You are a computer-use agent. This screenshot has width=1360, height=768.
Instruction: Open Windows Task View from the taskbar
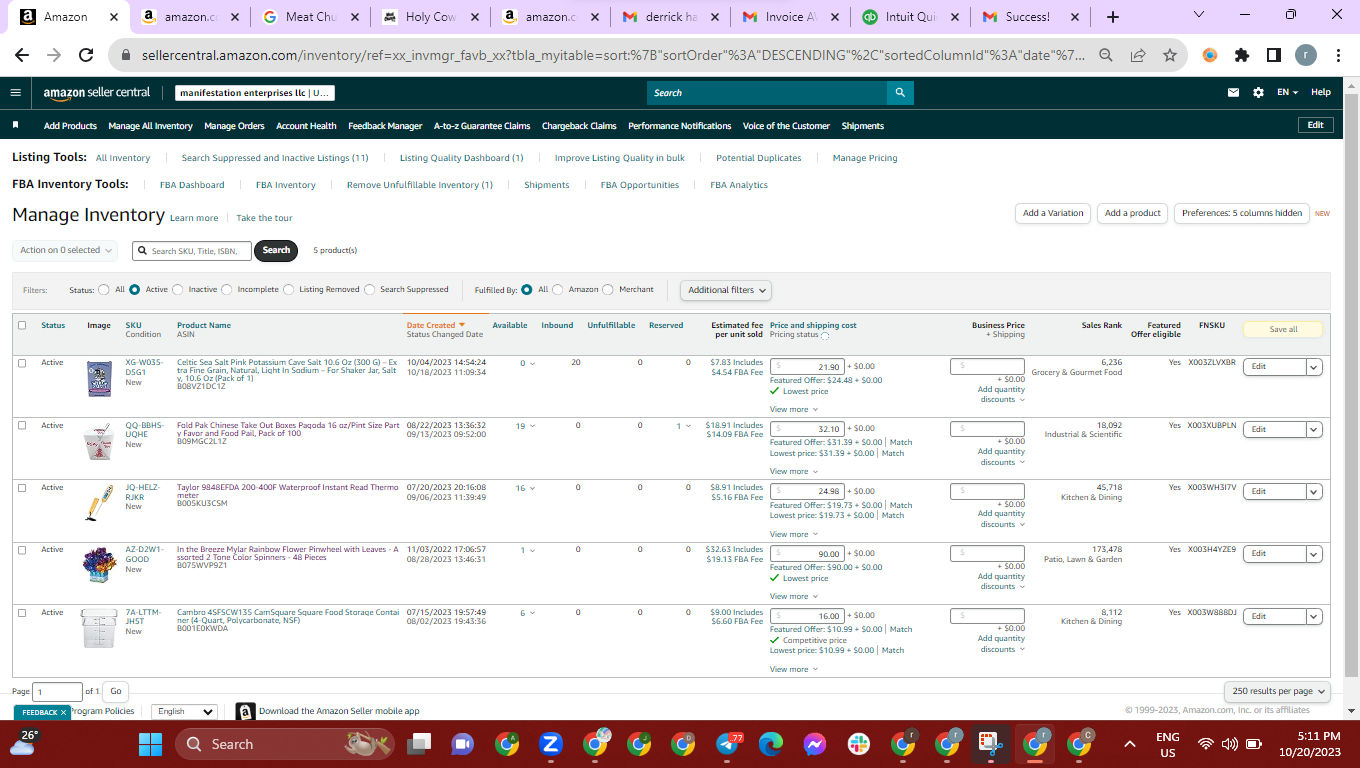pyautogui.click(x=419, y=744)
